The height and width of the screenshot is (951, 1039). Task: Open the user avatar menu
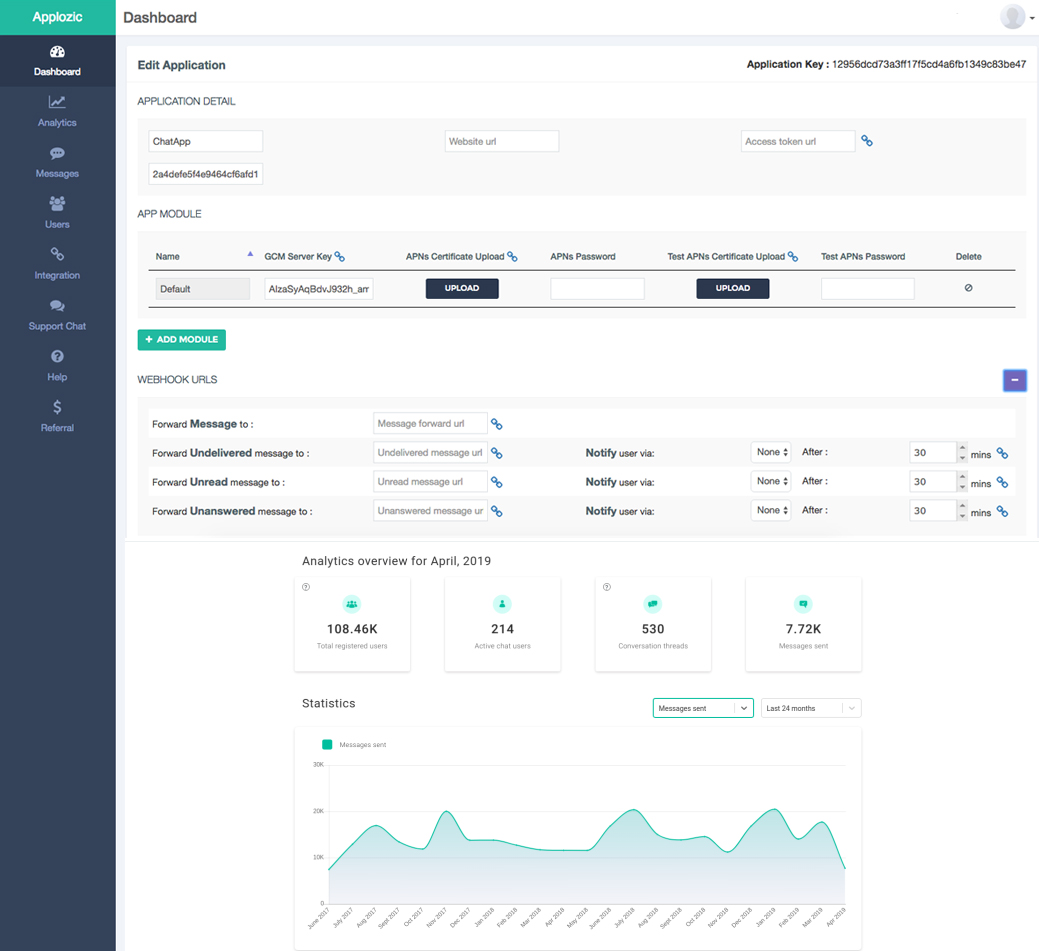click(x=1016, y=17)
